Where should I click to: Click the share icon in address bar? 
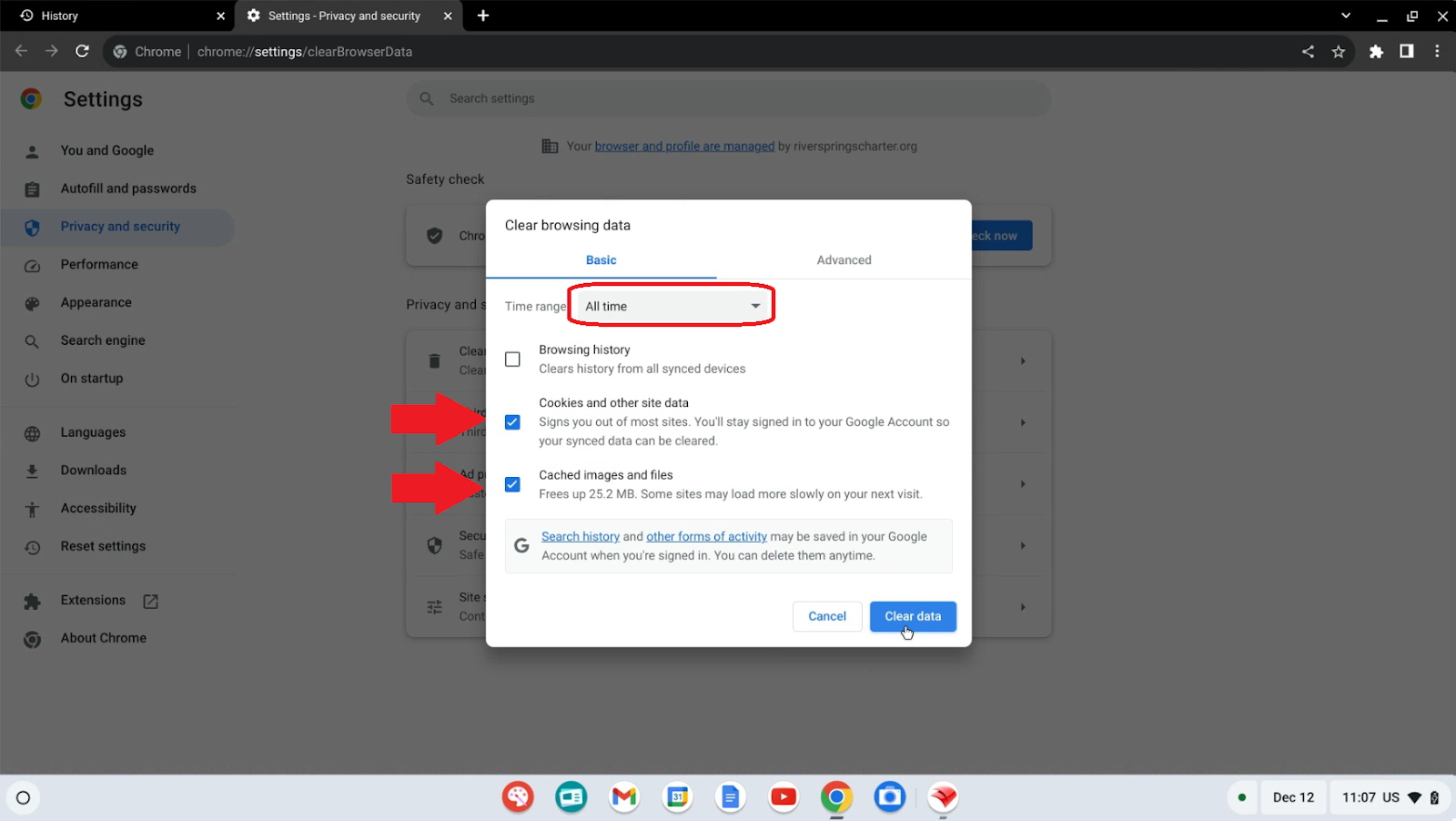point(1308,52)
